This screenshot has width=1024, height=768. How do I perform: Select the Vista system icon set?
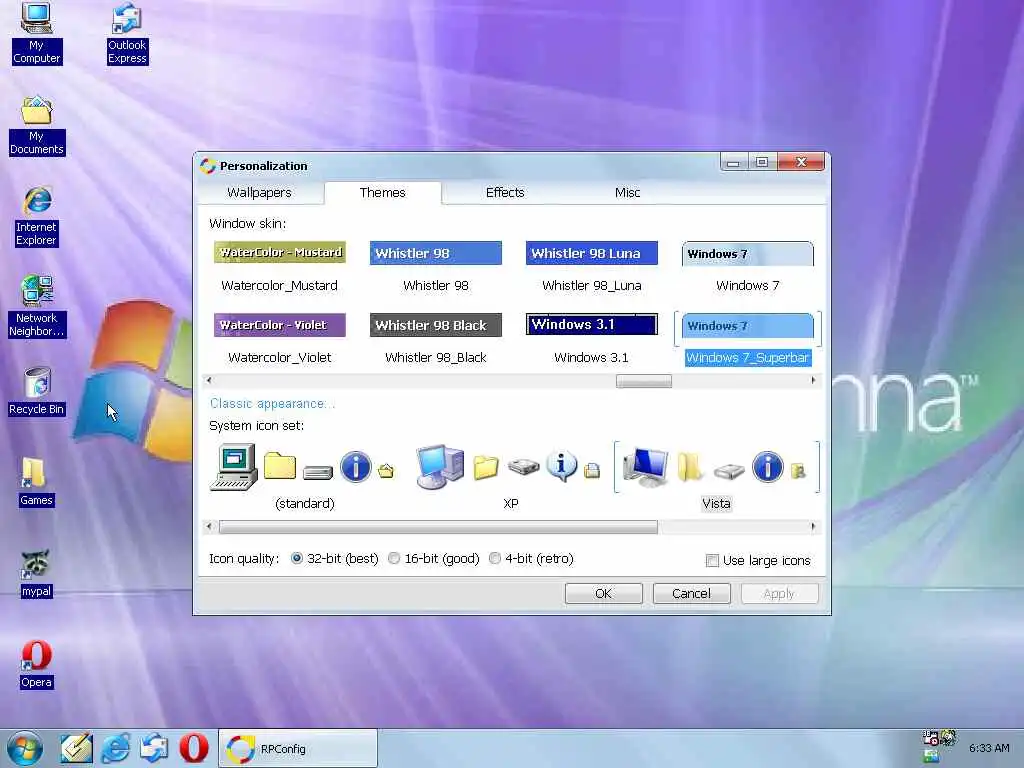[x=716, y=477]
